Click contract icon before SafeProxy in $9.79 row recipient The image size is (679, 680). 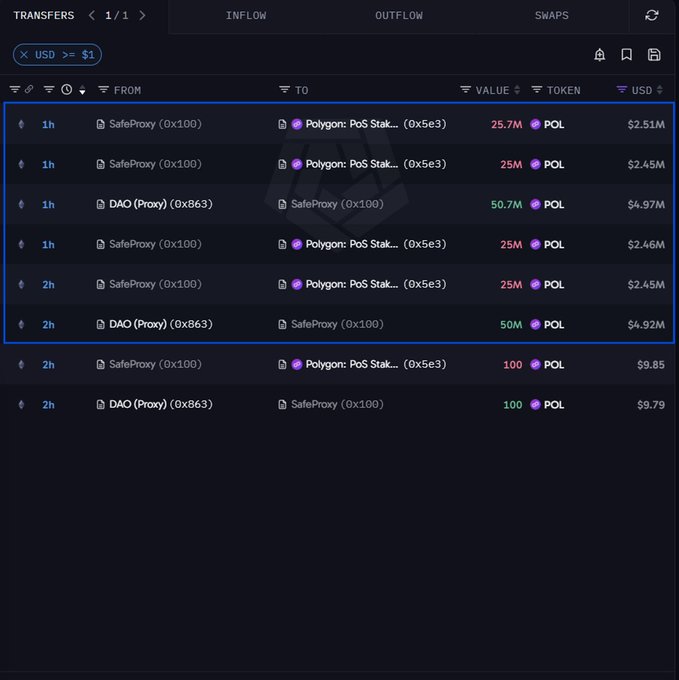click(282, 405)
